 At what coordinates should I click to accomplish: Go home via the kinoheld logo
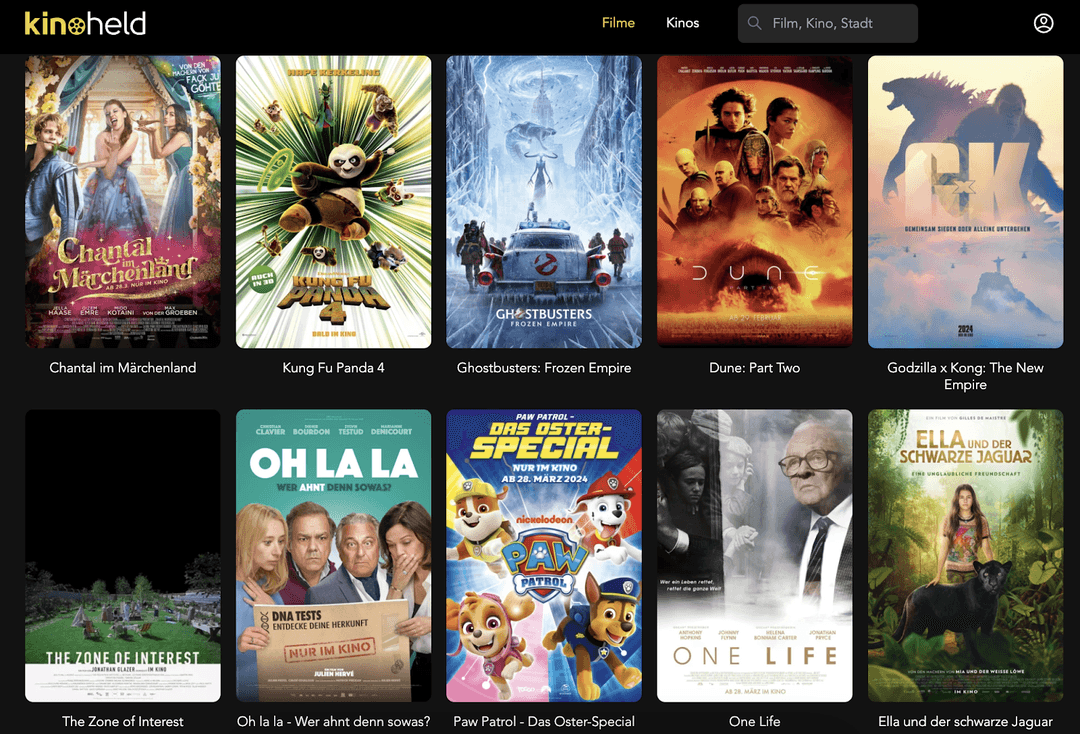pyautogui.click(x=85, y=23)
